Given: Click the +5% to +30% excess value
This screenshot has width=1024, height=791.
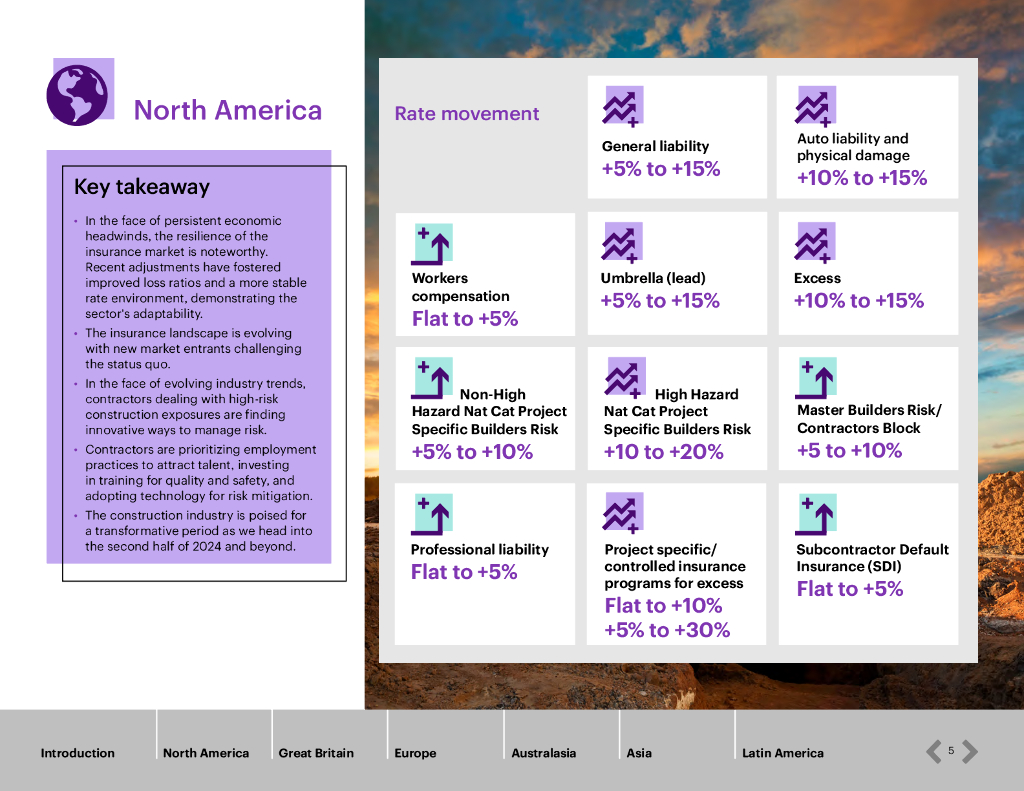Looking at the screenshot, I should 667,630.
